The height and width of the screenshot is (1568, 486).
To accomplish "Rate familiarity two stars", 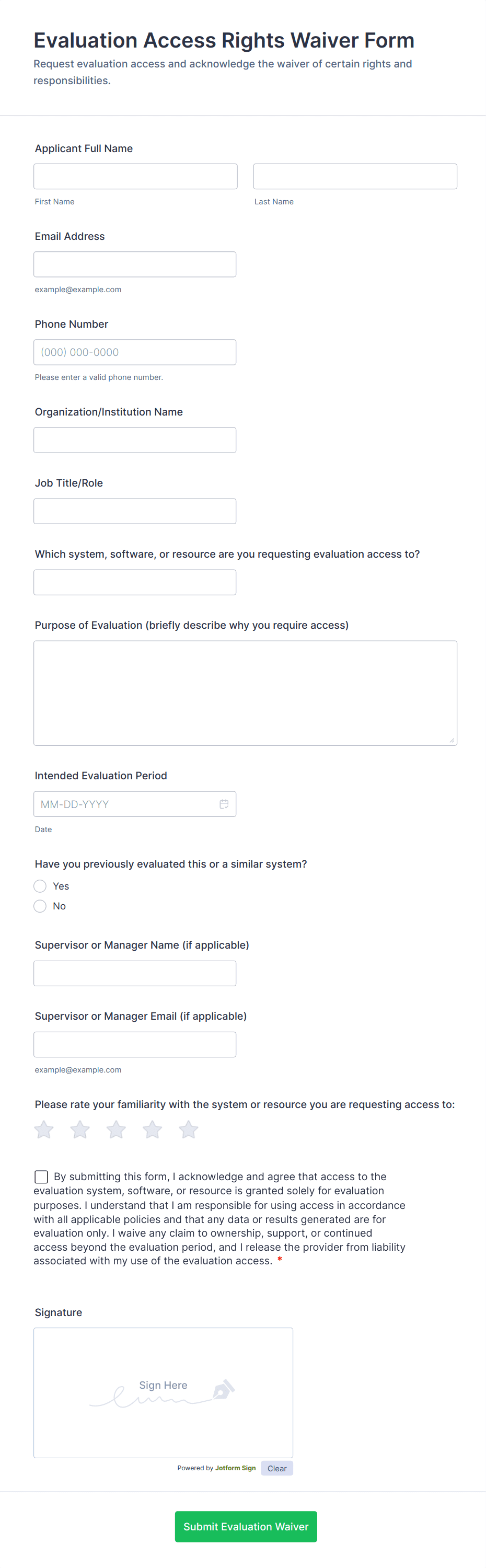I will tap(79, 1129).
